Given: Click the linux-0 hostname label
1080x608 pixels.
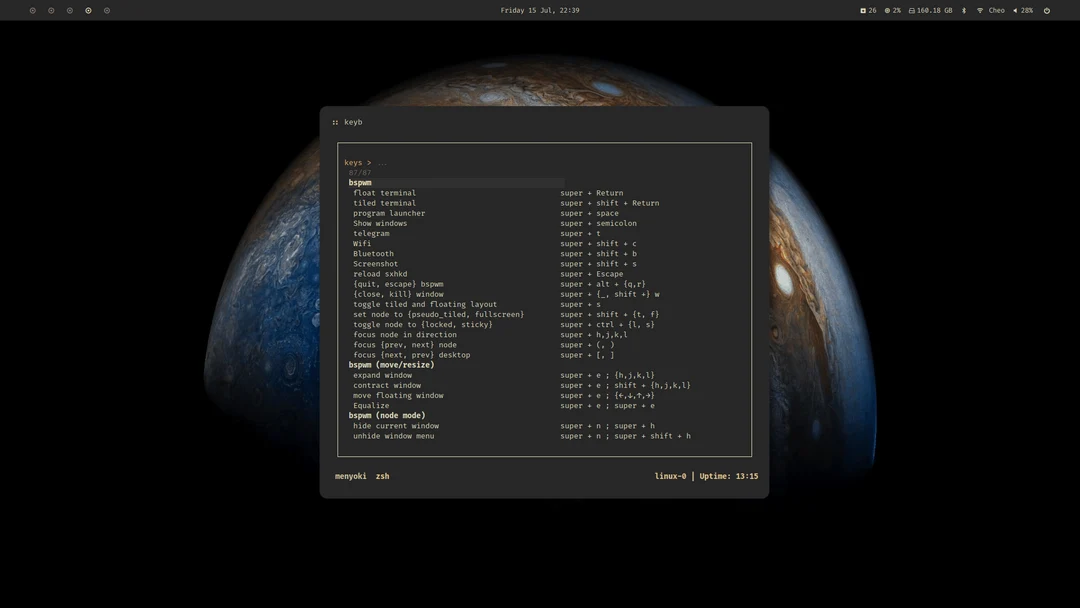Looking at the screenshot, I should [670, 476].
